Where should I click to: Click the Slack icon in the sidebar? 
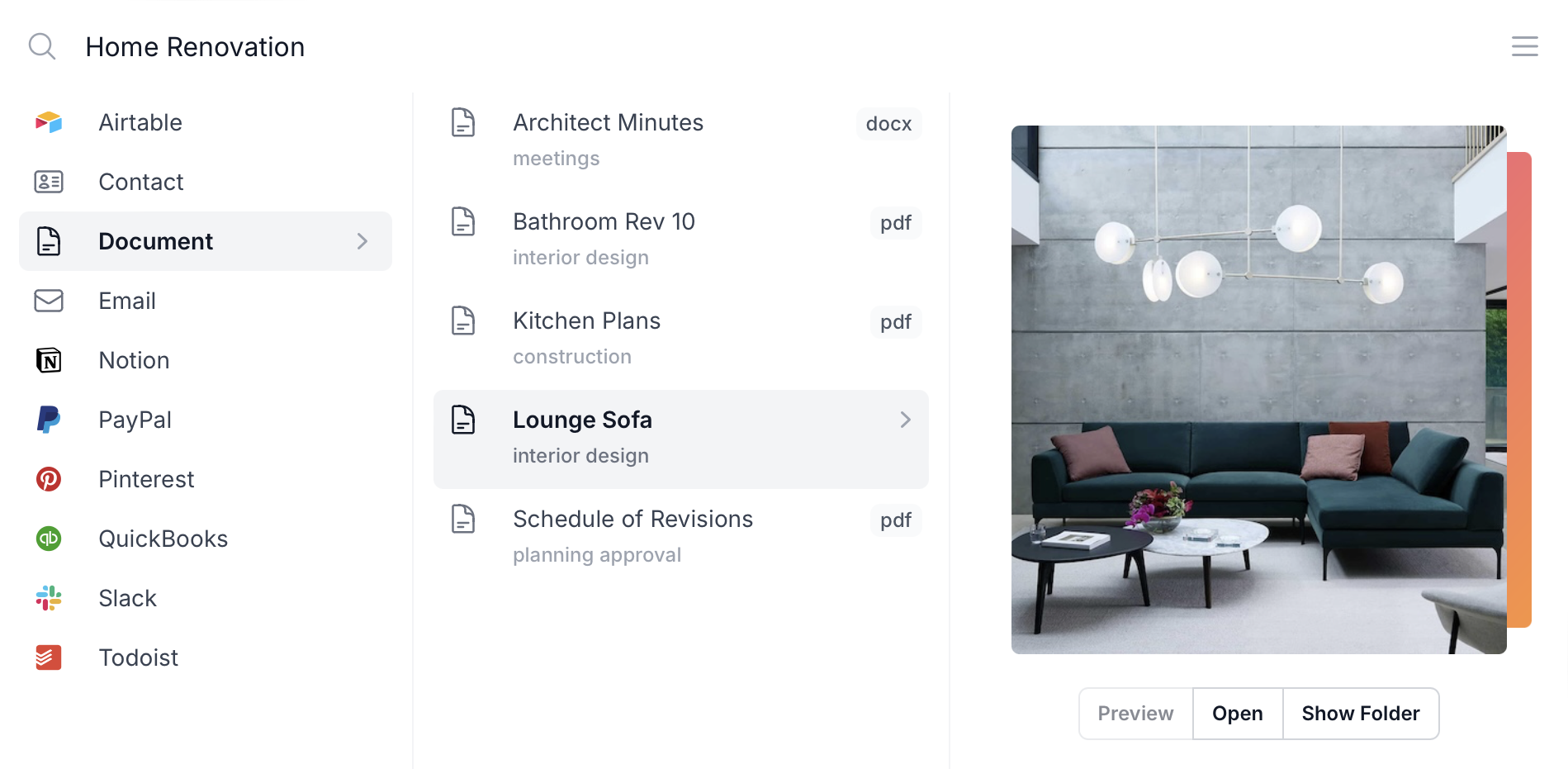pos(49,598)
